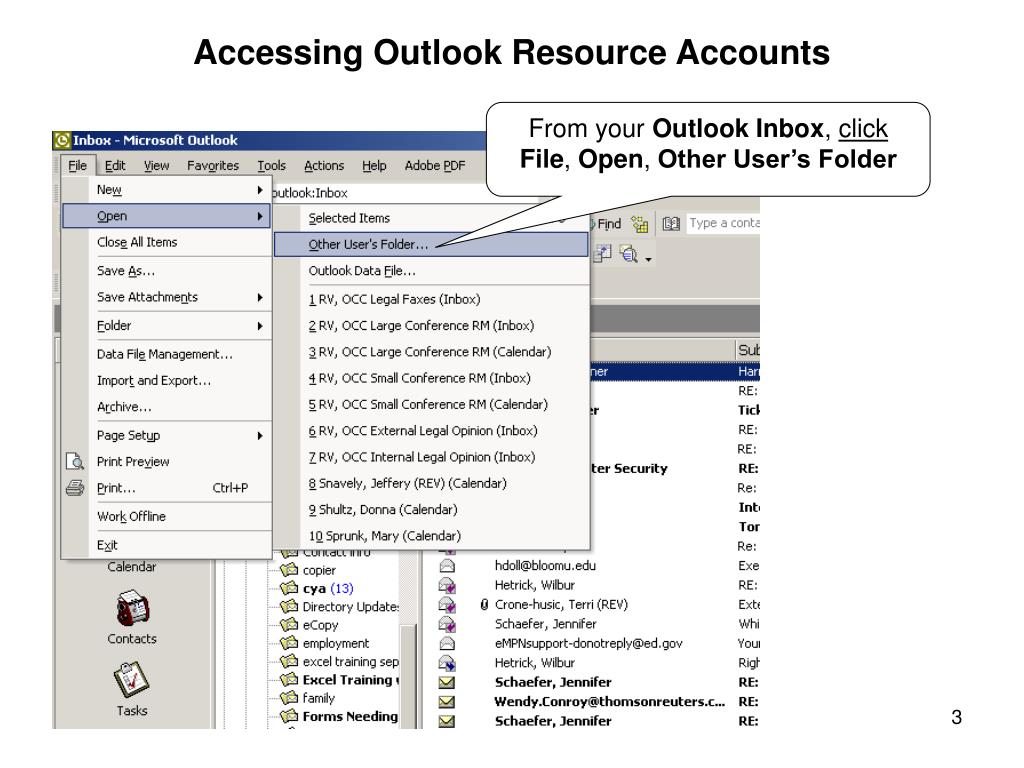Open recent OCC Large Conference RM (Inbox)
This screenshot has width=1024, height=768.
431,325
